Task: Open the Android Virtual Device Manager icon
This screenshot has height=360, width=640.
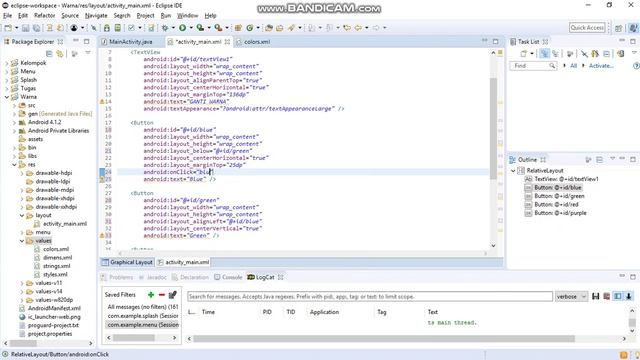Action: (x=118, y=28)
